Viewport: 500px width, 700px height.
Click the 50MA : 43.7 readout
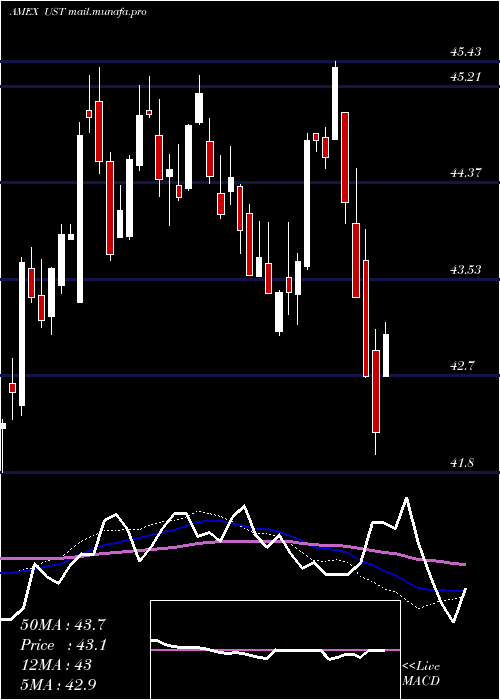[x=63, y=625]
